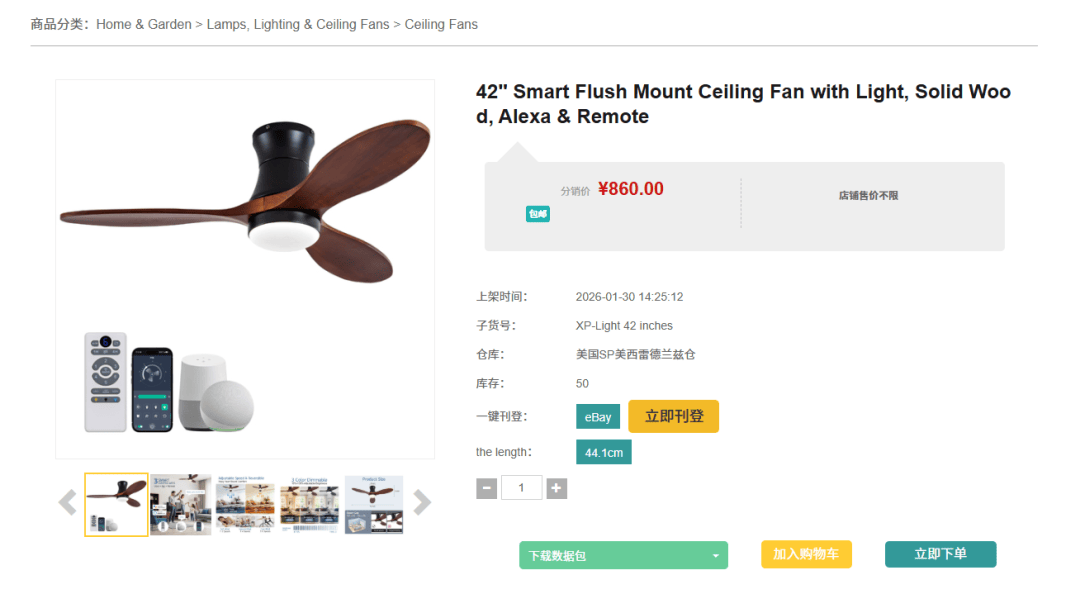The width and height of the screenshot is (1080, 594).
Task: Select the fourth product thumbnail
Action: click(310, 504)
